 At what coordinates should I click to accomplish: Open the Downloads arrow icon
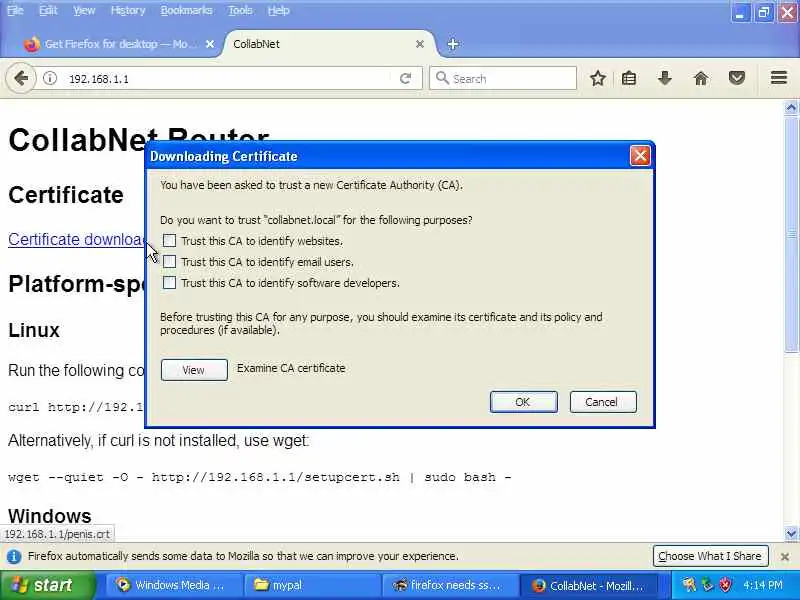(664, 79)
